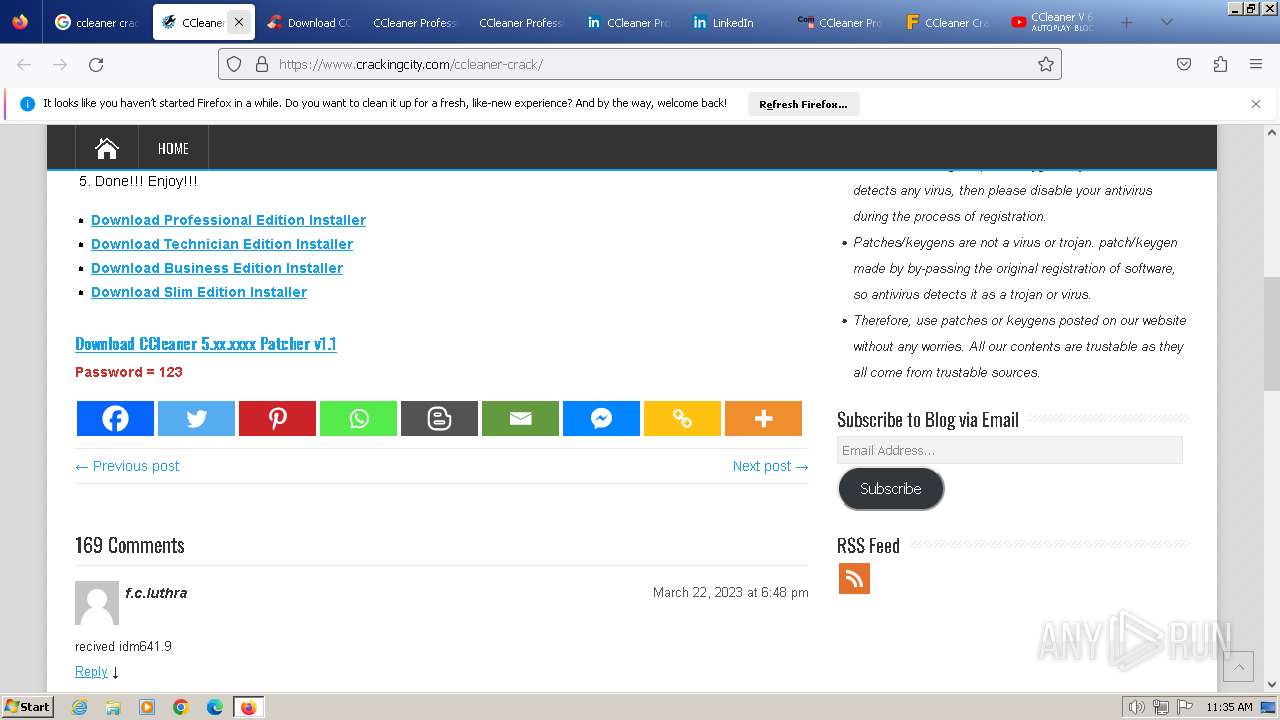This screenshot has width=1280, height=720.
Task: Switch to the 'ccleaner crac' Google tab
Action: click(x=97, y=22)
